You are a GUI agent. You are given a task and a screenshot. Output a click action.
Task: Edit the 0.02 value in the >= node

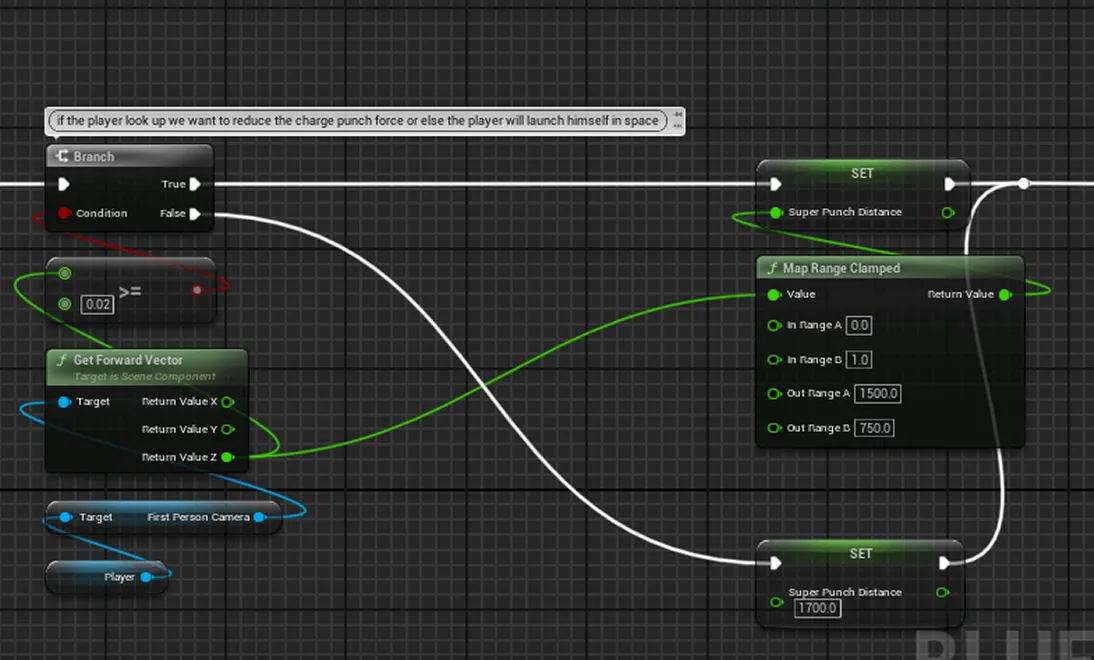pos(97,304)
